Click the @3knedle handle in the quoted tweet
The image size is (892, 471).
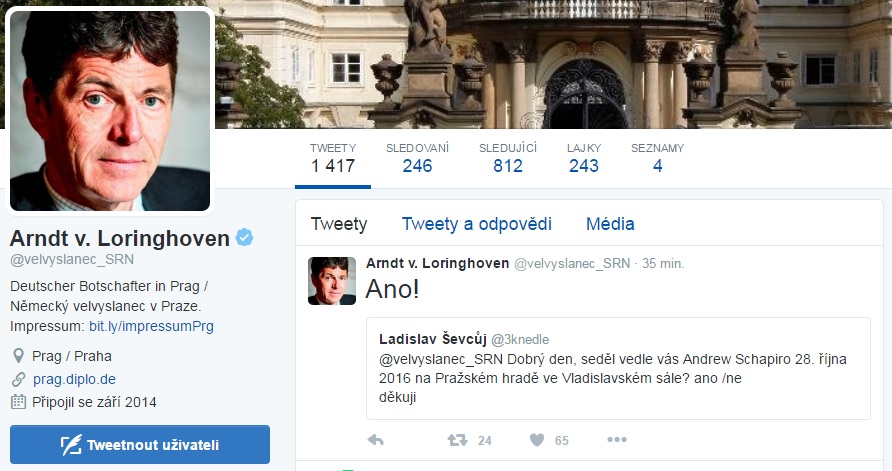pyautogui.click(x=519, y=340)
